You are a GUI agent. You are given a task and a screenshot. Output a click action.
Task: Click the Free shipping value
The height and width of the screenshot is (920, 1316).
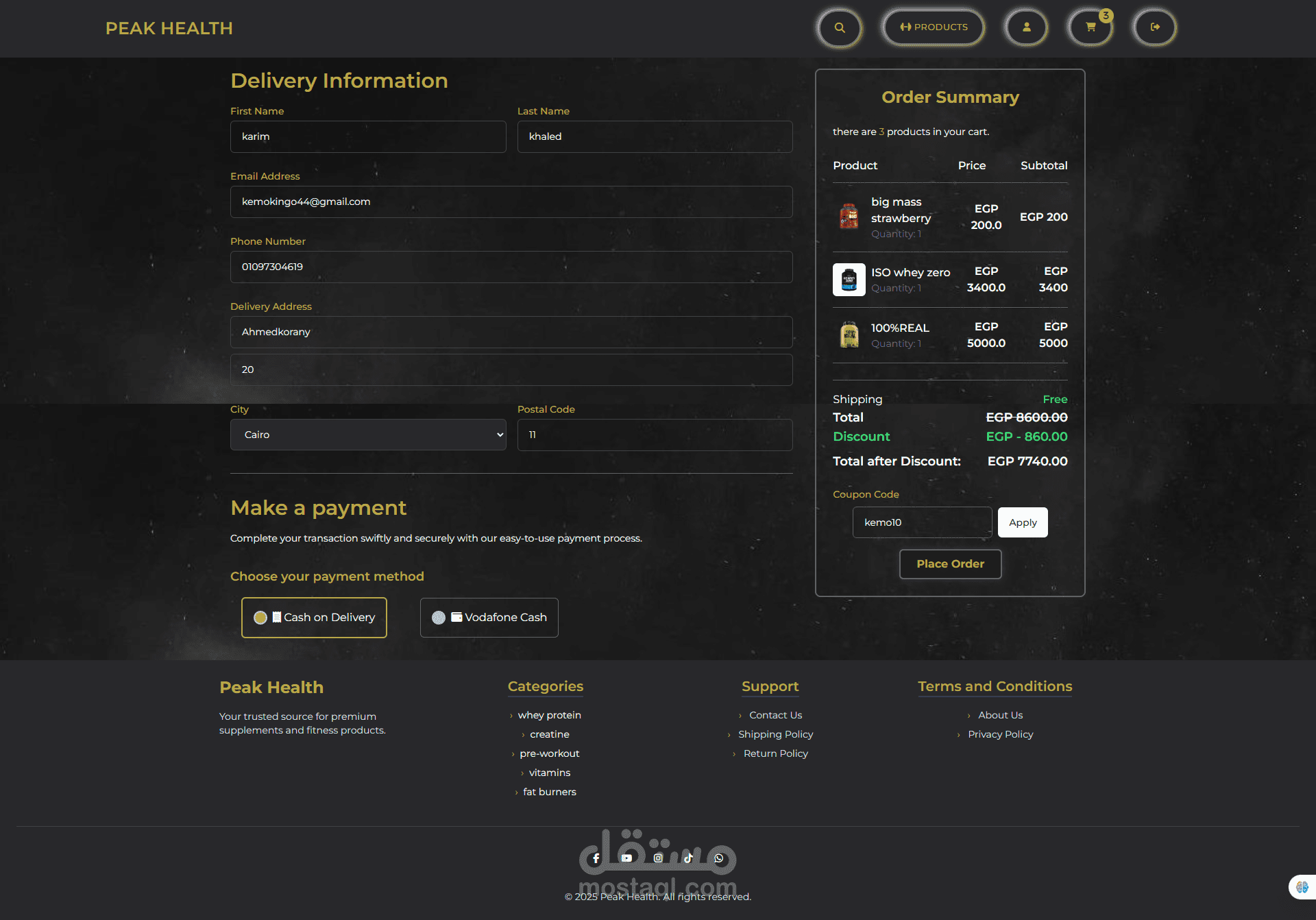pyautogui.click(x=1055, y=399)
